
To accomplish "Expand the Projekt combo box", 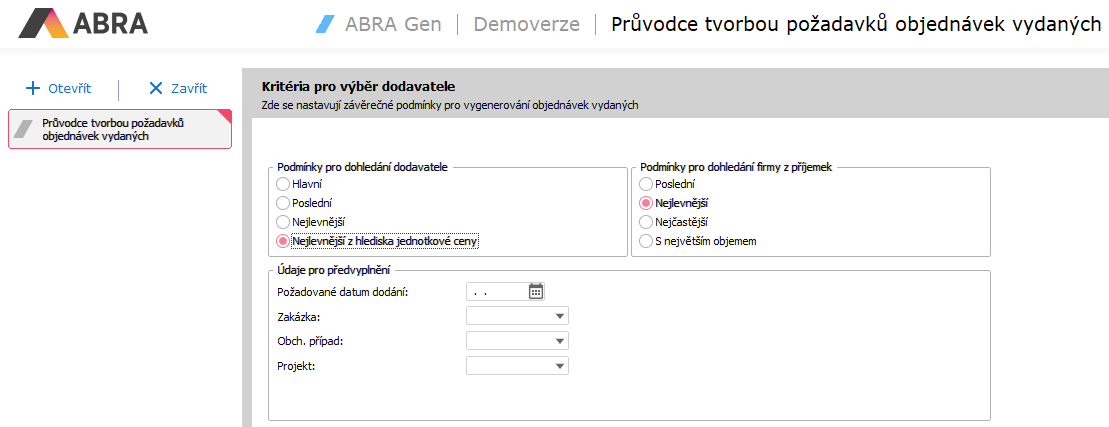I will [x=559, y=366].
